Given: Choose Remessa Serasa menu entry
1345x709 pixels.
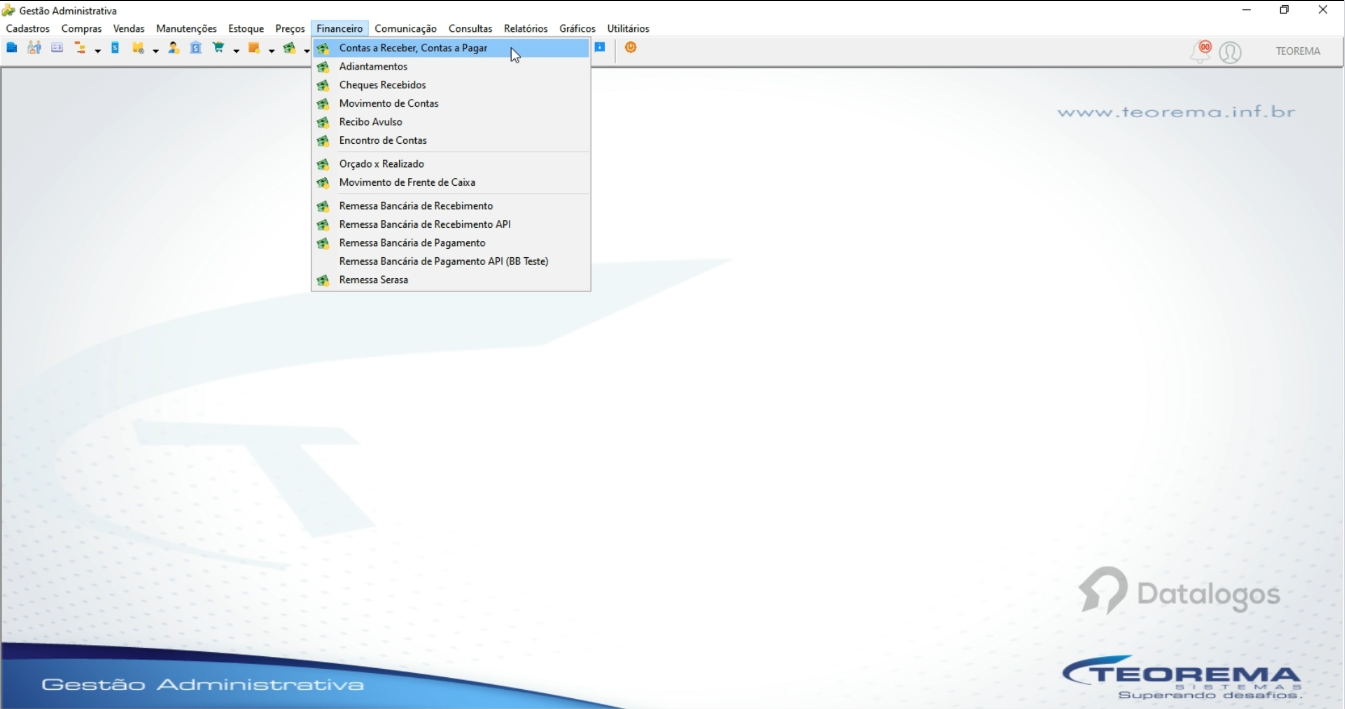Looking at the screenshot, I should (x=451, y=280).
